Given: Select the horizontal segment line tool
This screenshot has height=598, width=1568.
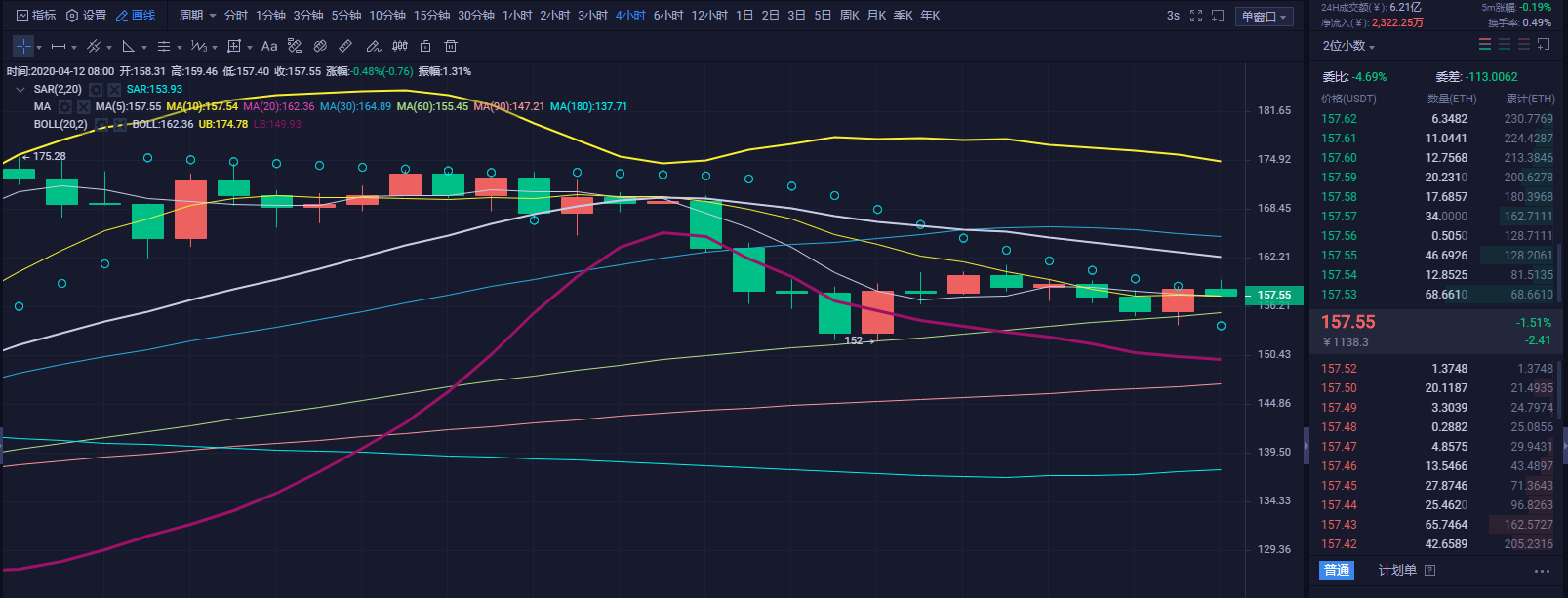Looking at the screenshot, I should [59, 46].
